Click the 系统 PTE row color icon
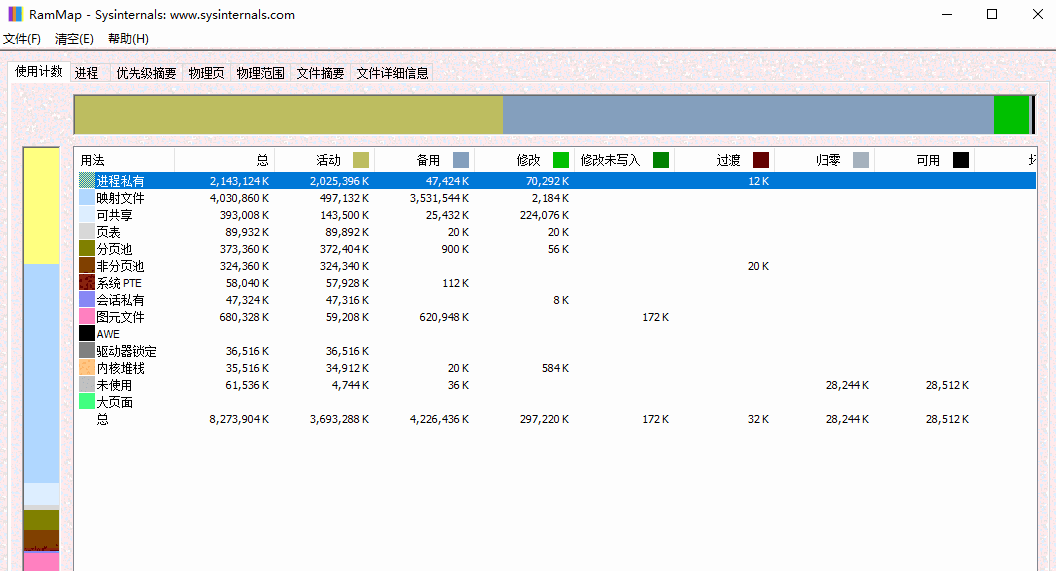 click(x=87, y=283)
